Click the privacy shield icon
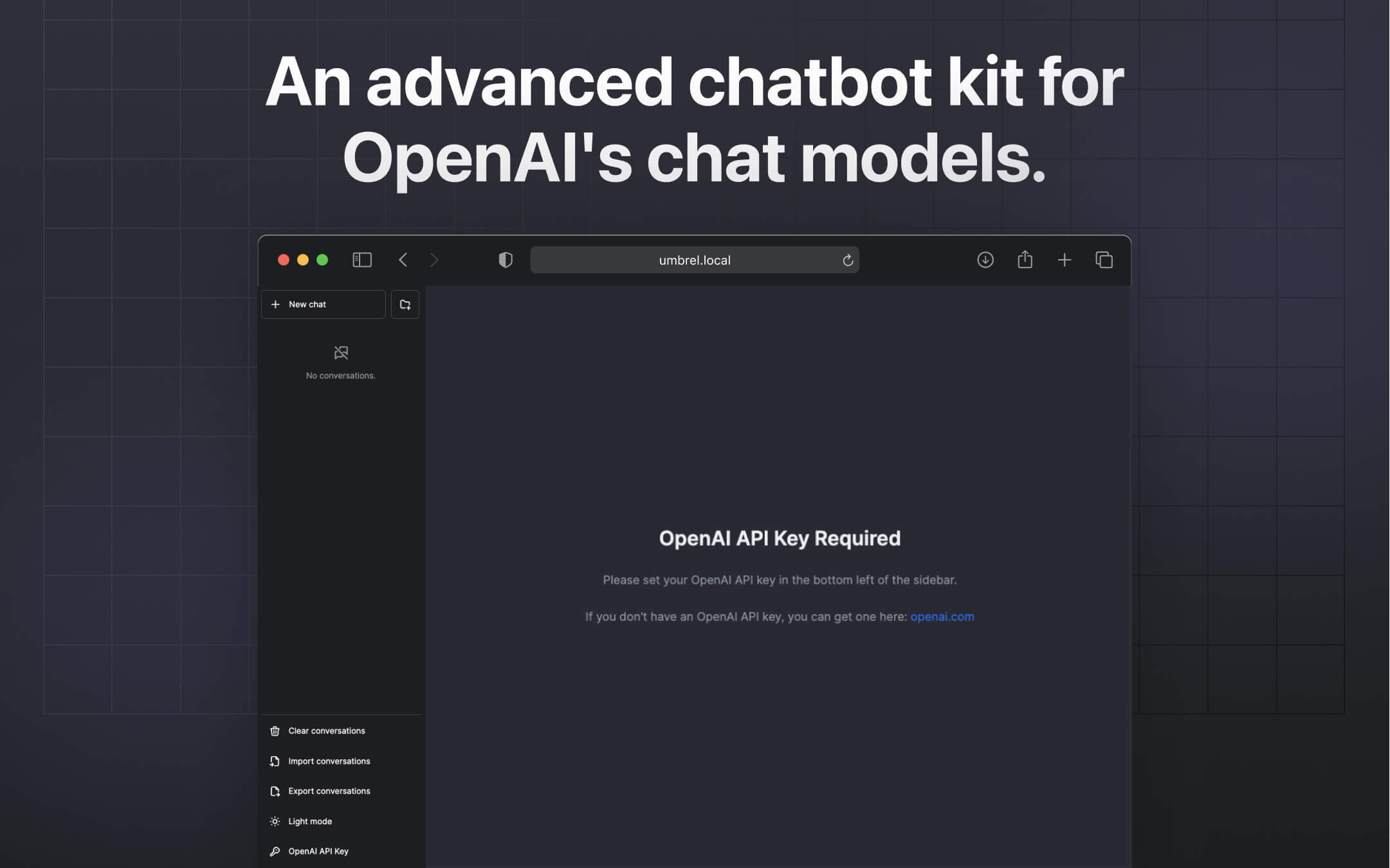Viewport: 1390px width, 868px height. (x=506, y=260)
